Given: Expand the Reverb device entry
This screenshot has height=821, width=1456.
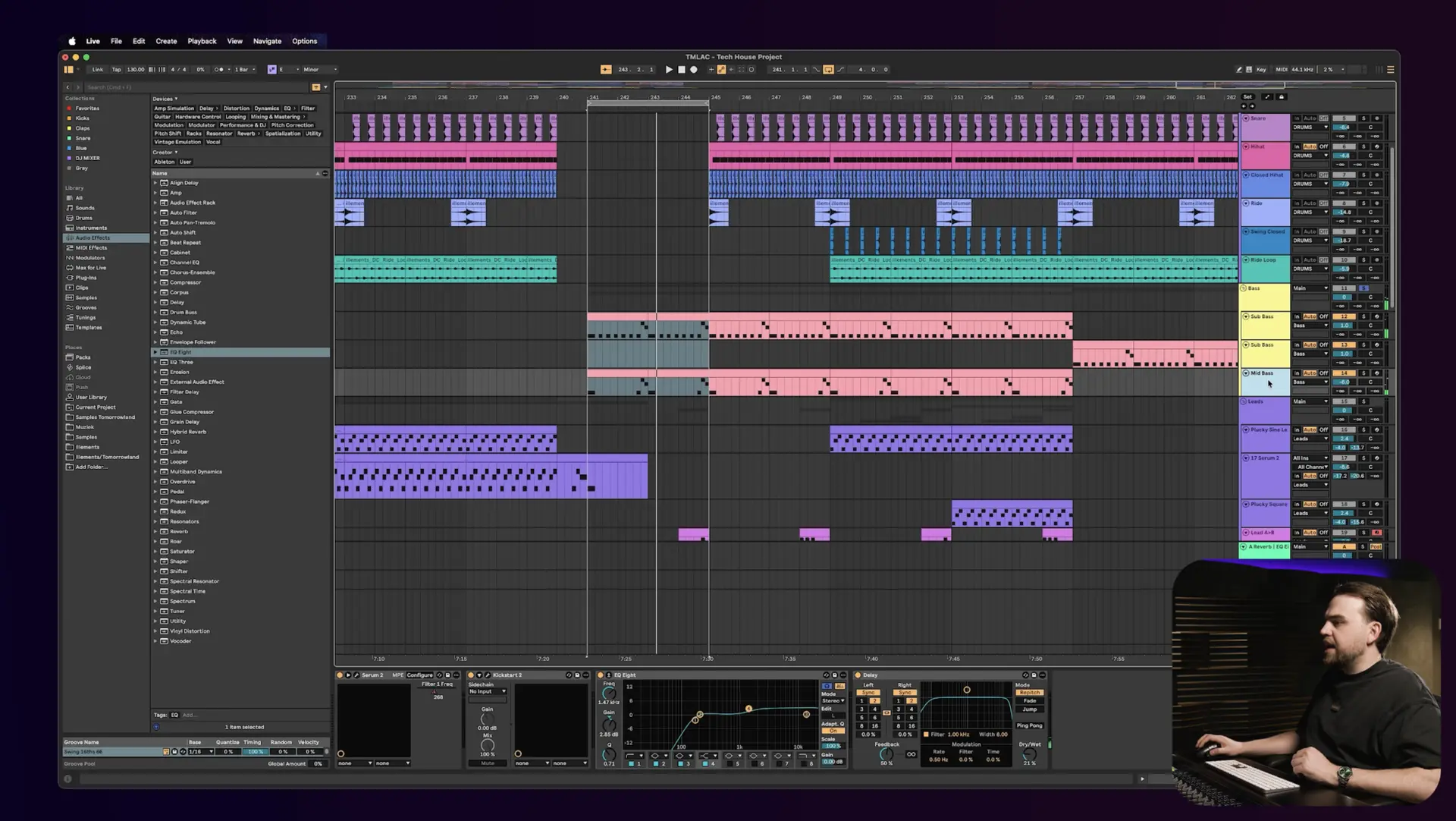Looking at the screenshot, I should click(155, 531).
